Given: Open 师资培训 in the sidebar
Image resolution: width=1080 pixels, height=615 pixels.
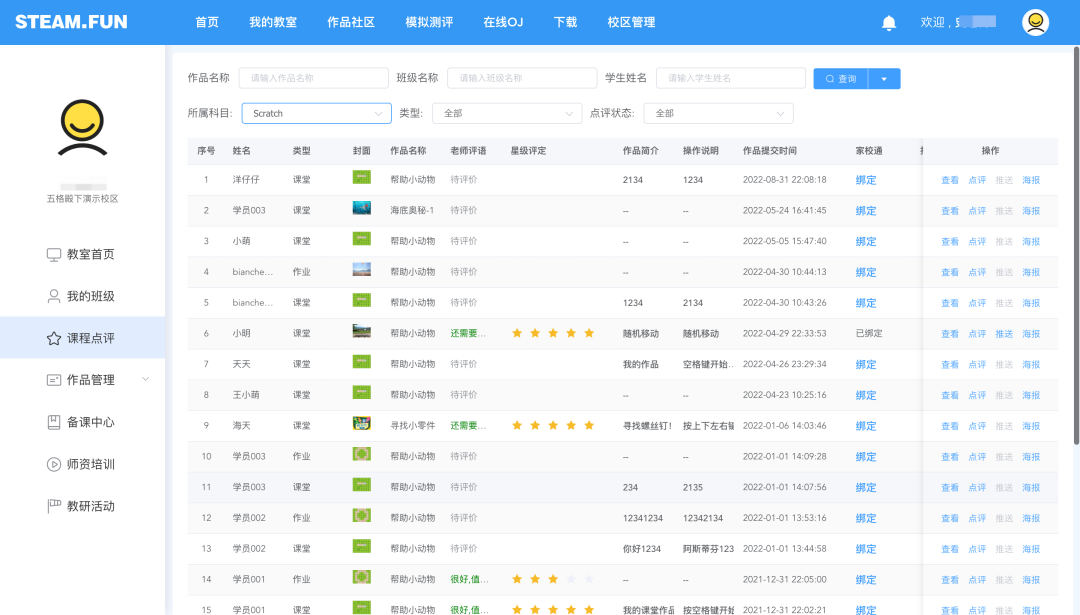Looking at the screenshot, I should coord(90,464).
